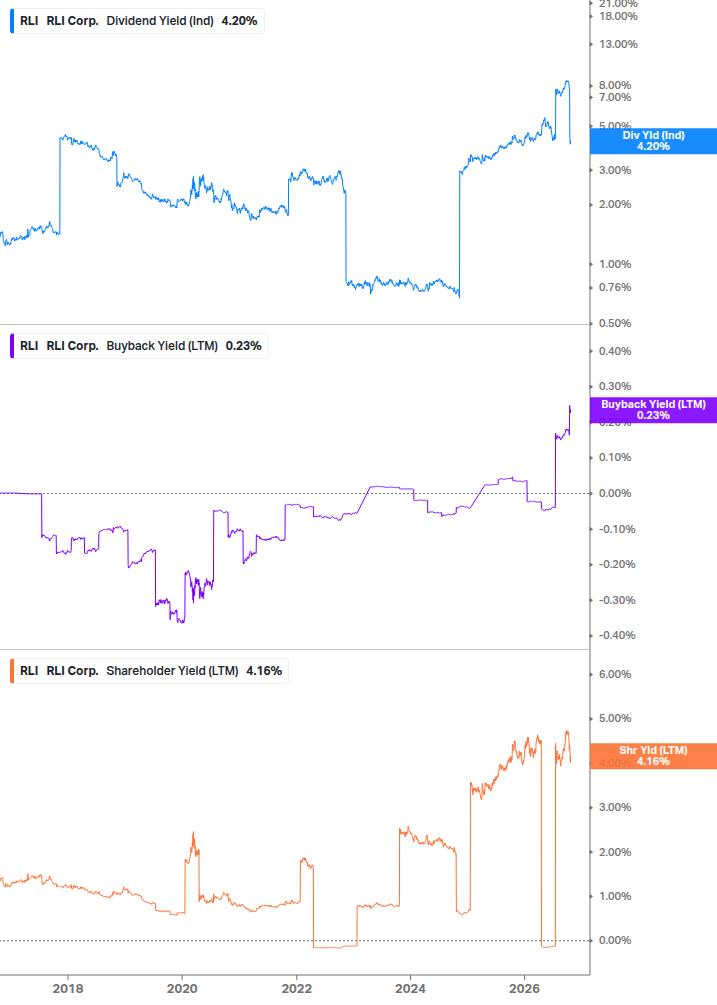Click the 2026 label on the time axis
The image size is (717, 1005).
[x=524, y=989]
